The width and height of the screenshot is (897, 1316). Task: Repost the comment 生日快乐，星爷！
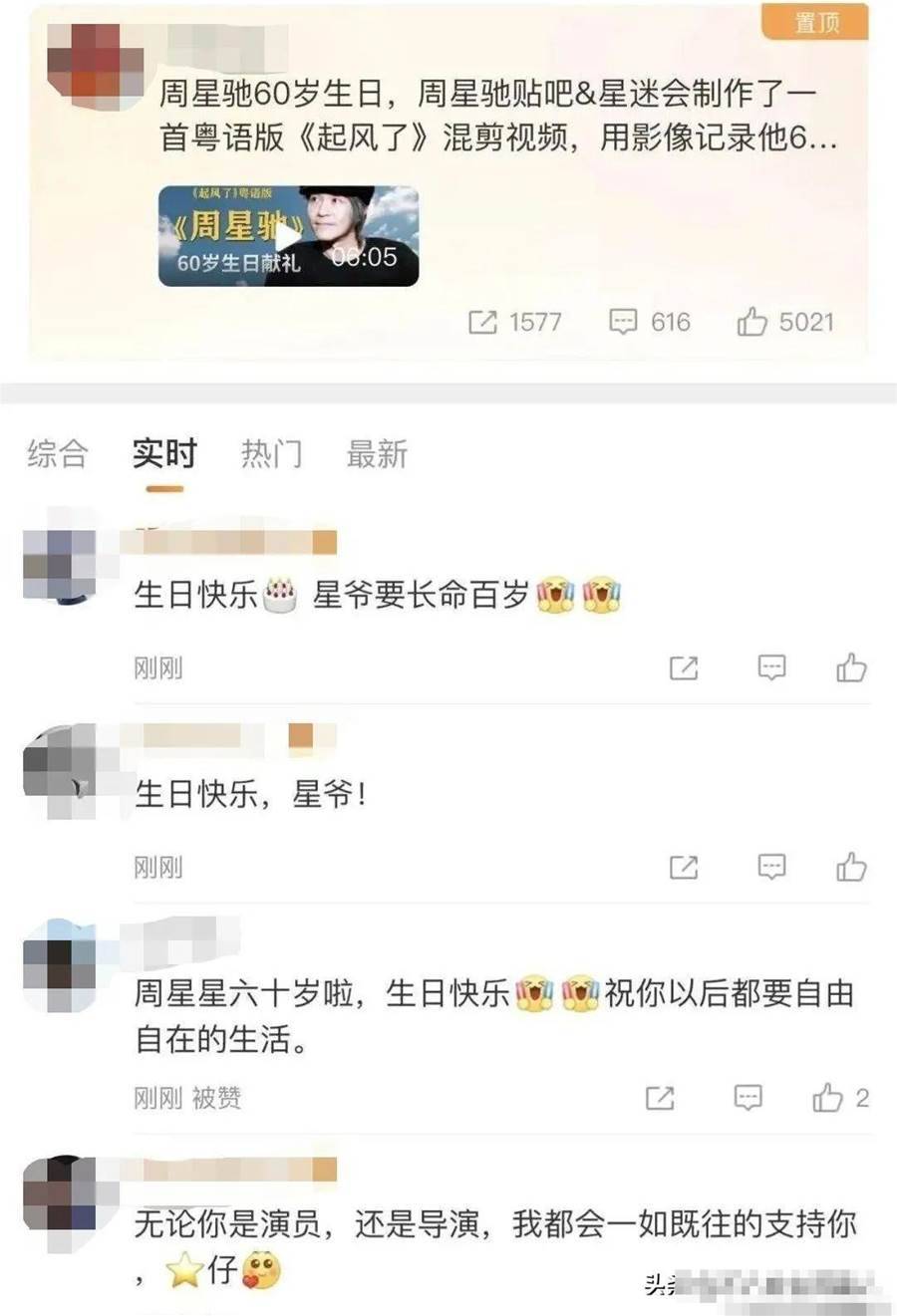684,867
